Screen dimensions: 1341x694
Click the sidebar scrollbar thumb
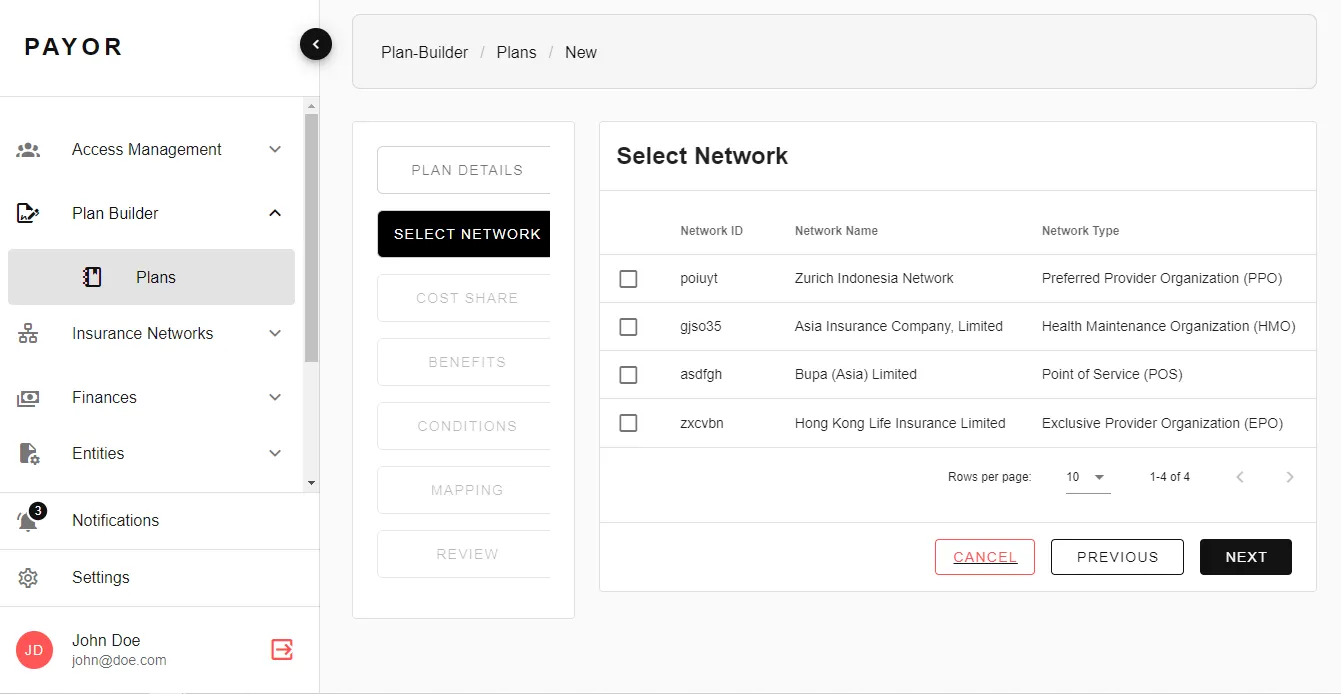(311, 237)
